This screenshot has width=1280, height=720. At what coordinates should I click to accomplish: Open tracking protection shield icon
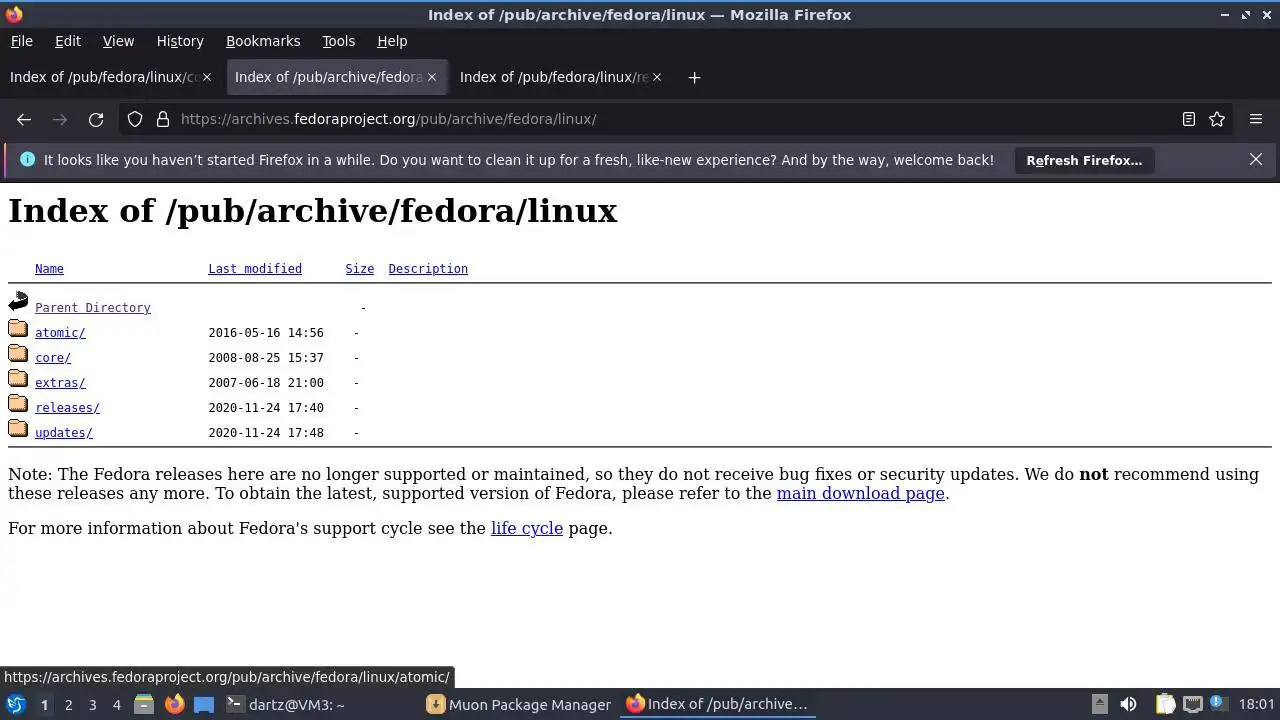pos(135,119)
